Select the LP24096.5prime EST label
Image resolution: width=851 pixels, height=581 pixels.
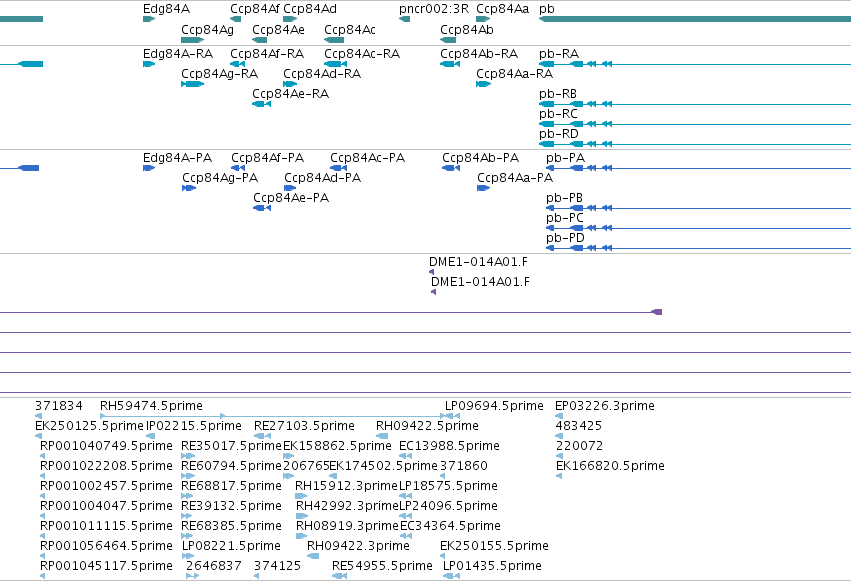coord(448,506)
